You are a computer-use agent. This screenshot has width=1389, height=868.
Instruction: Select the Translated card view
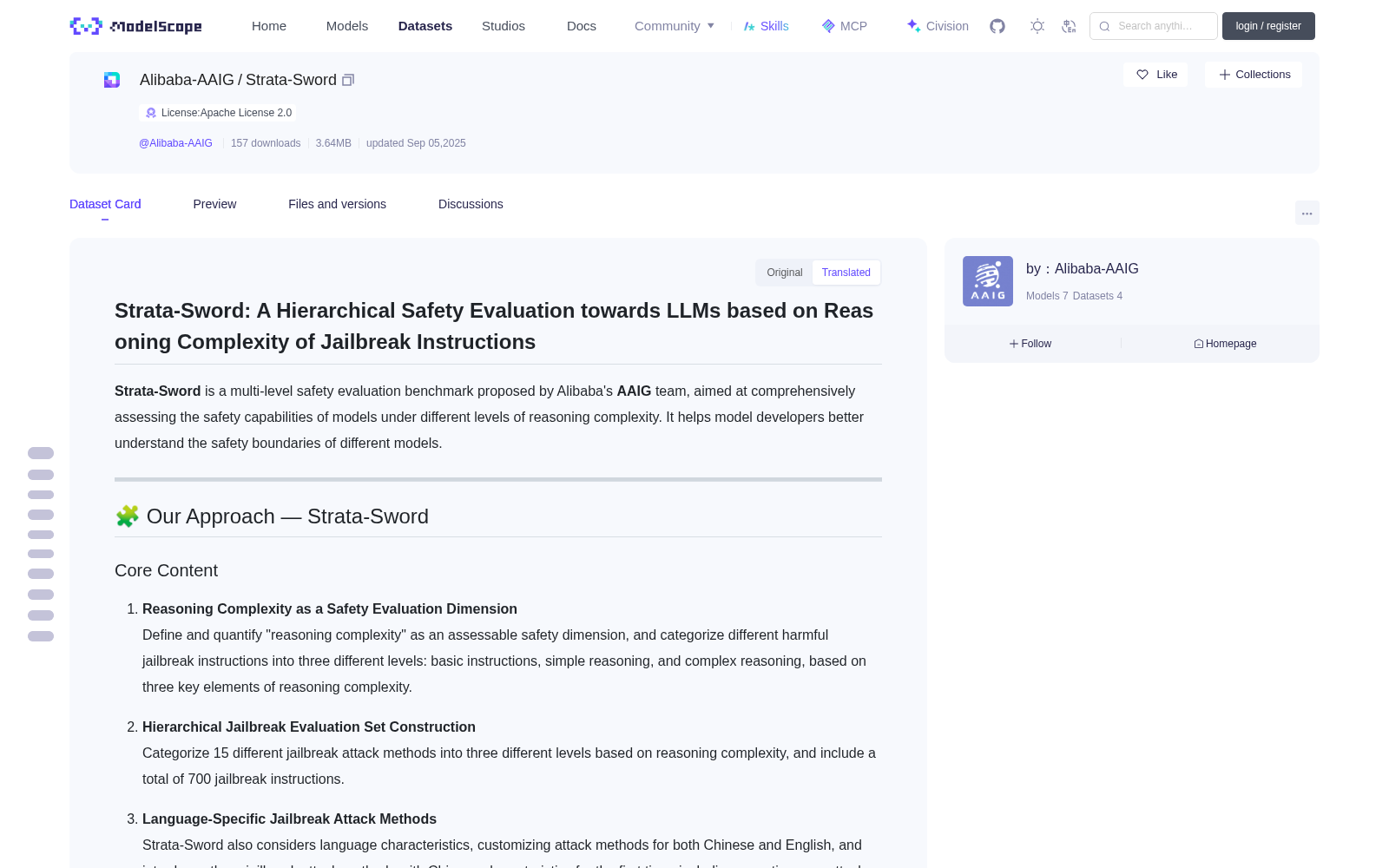pyautogui.click(x=846, y=273)
